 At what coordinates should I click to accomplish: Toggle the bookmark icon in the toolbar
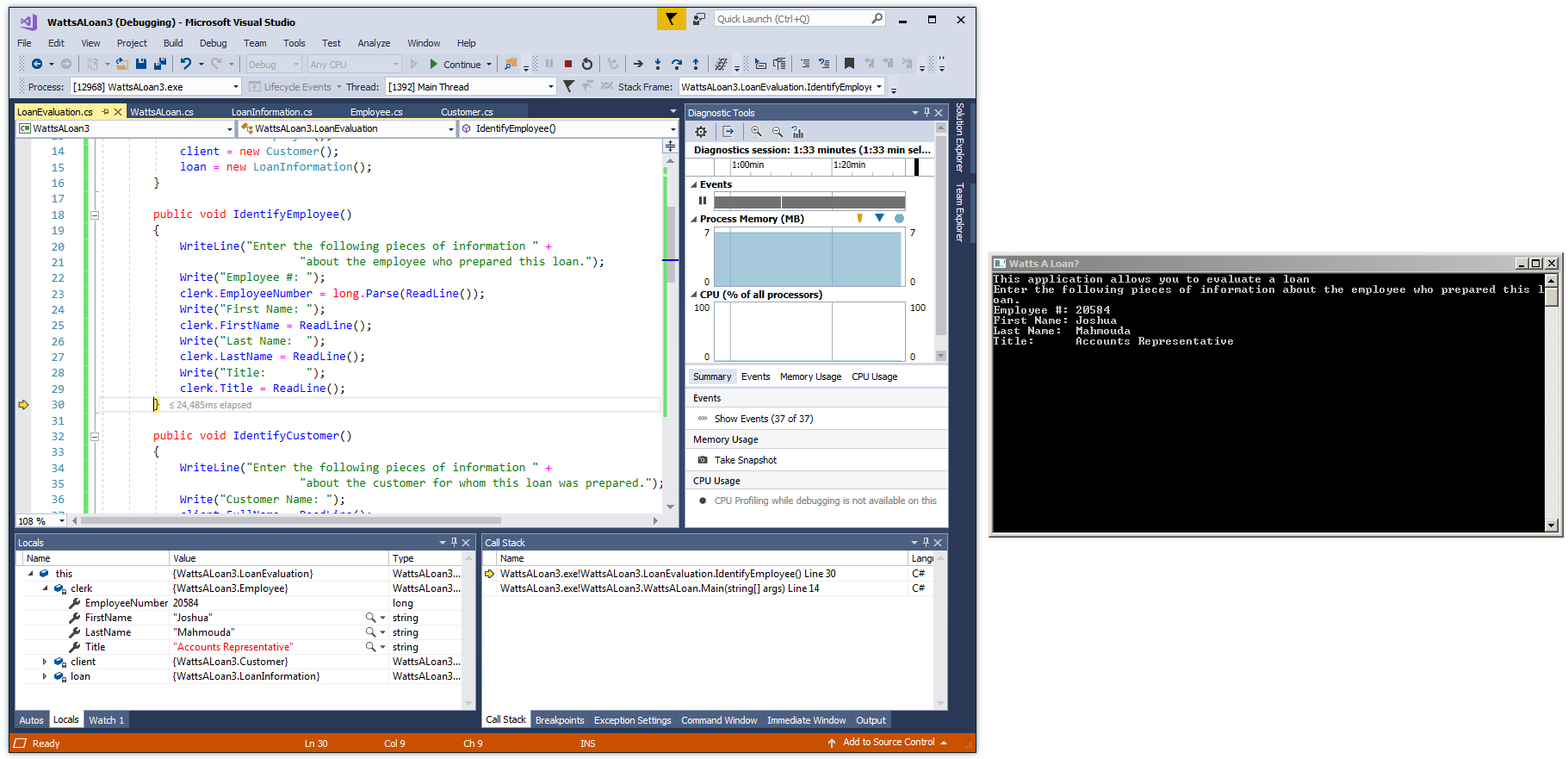coord(849,64)
